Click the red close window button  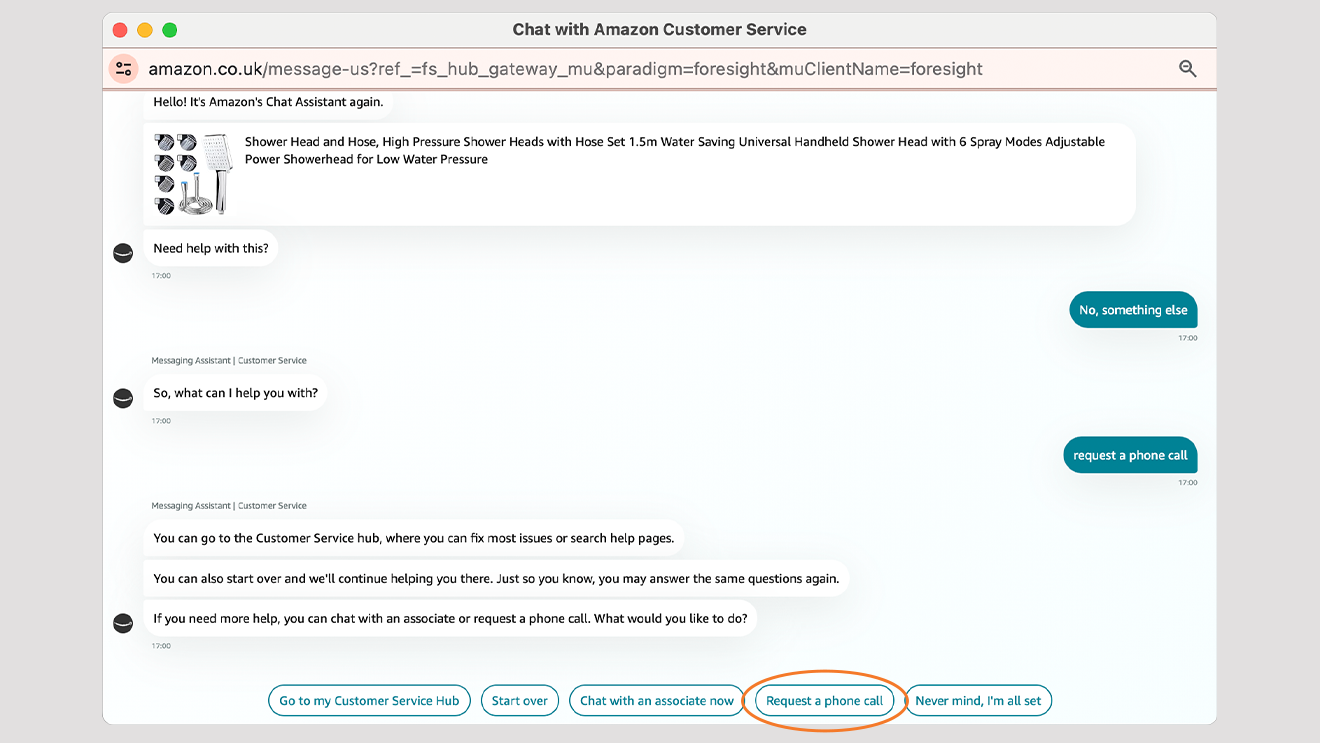[x=120, y=30]
